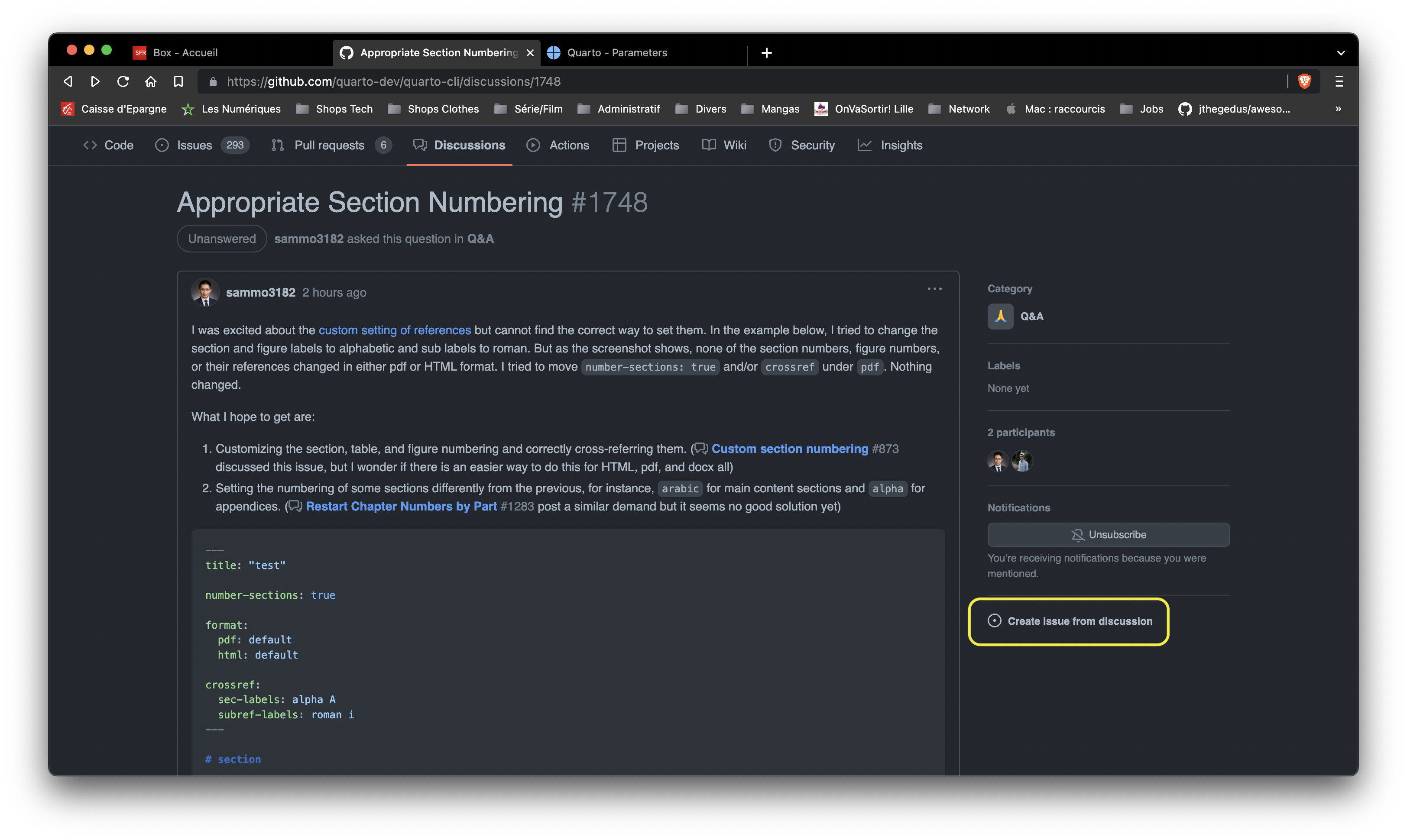Expand the Shops Tech bookmark folder

tap(334, 109)
